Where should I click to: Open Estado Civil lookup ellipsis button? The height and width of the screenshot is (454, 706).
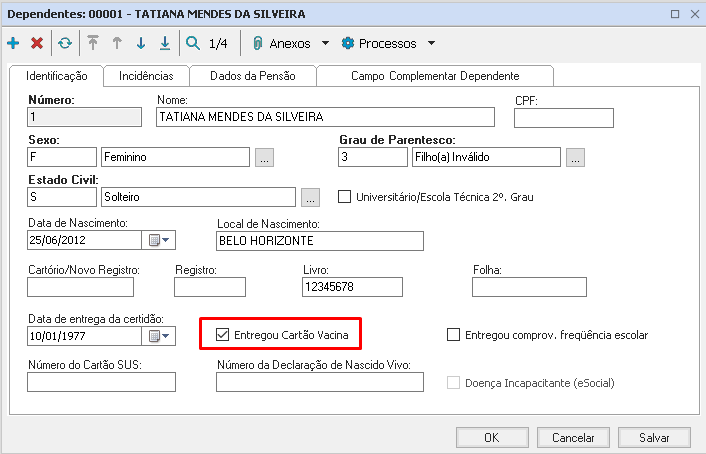[310, 197]
